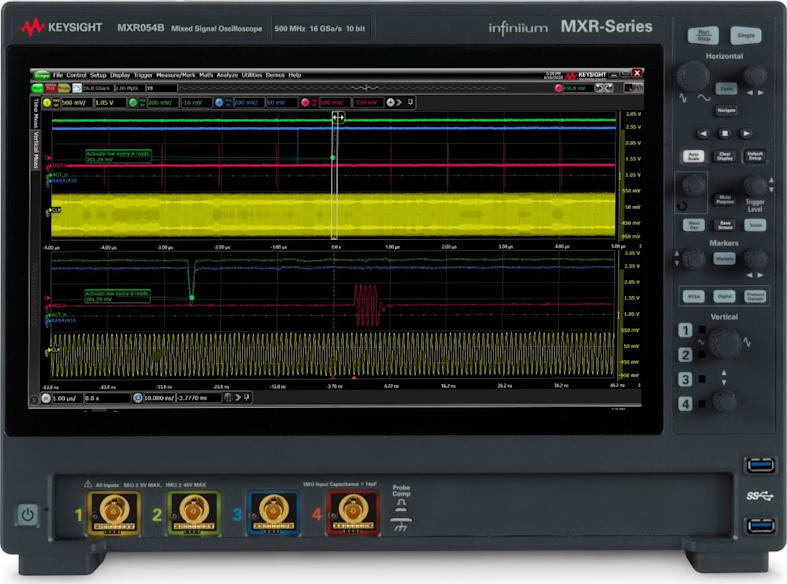This screenshot has height=584, width=787.
Task: Open the Setup menu
Action: tap(98, 75)
